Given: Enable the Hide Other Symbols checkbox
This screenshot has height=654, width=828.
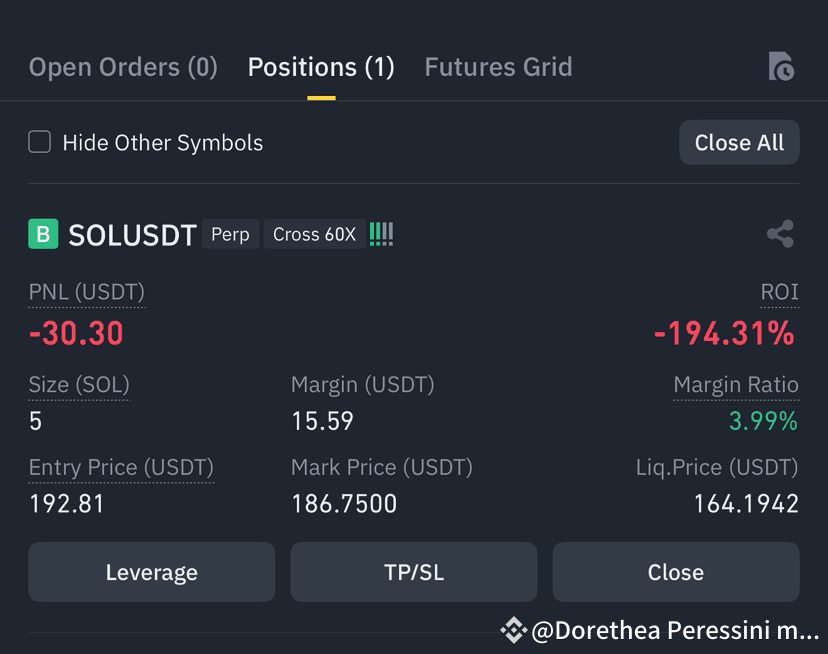Looking at the screenshot, I should coord(39,142).
